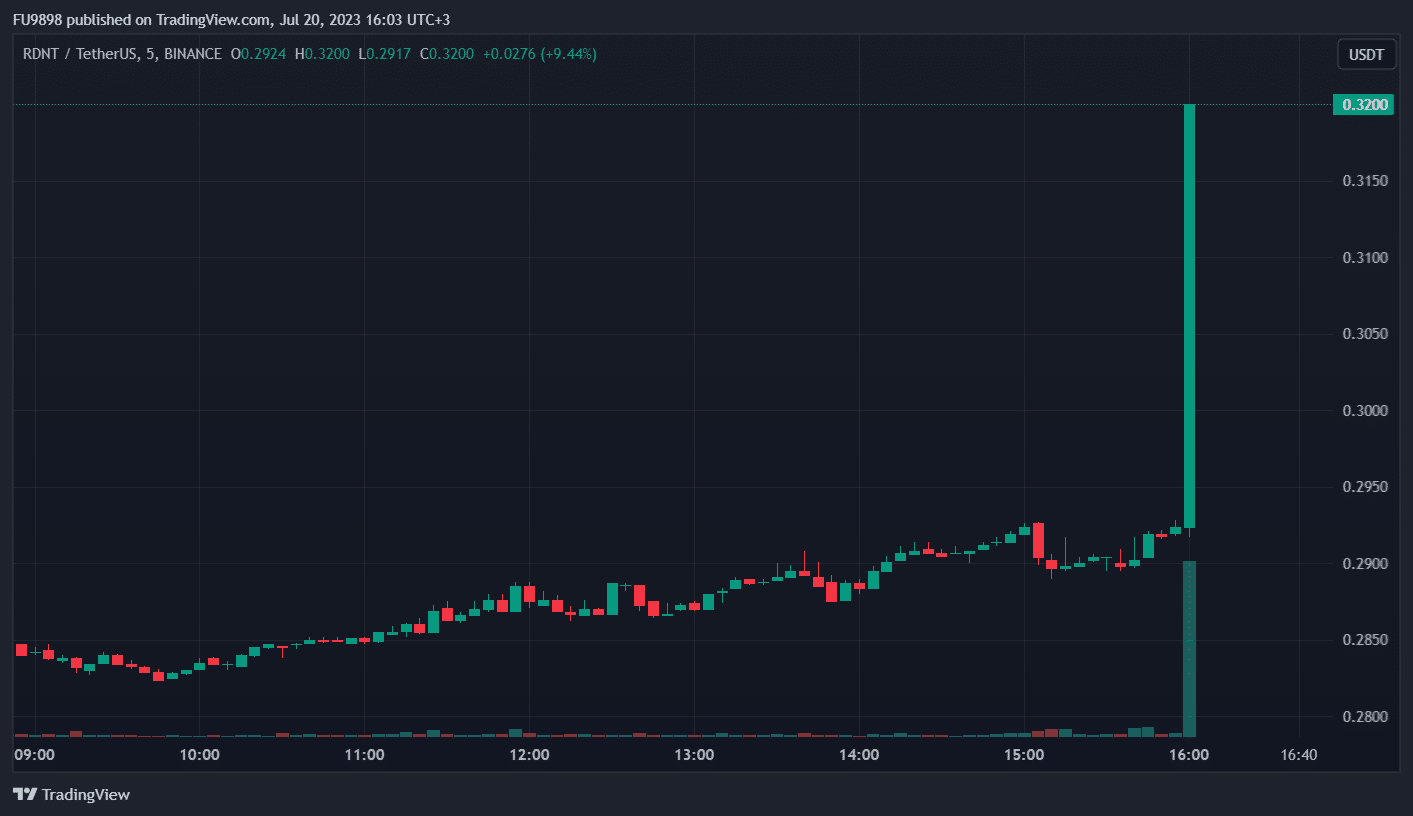Click the 0.2900 price axis label
This screenshot has height=816, width=1413.
(1365, 564)
